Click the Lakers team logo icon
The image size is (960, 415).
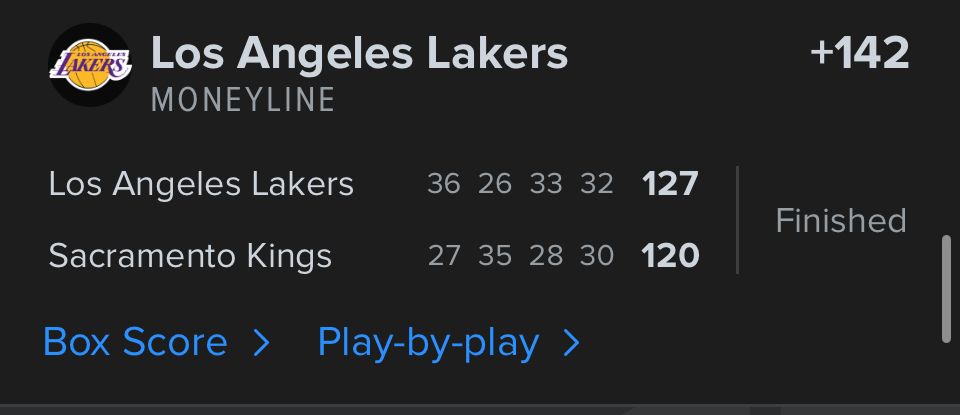point(91,67)
